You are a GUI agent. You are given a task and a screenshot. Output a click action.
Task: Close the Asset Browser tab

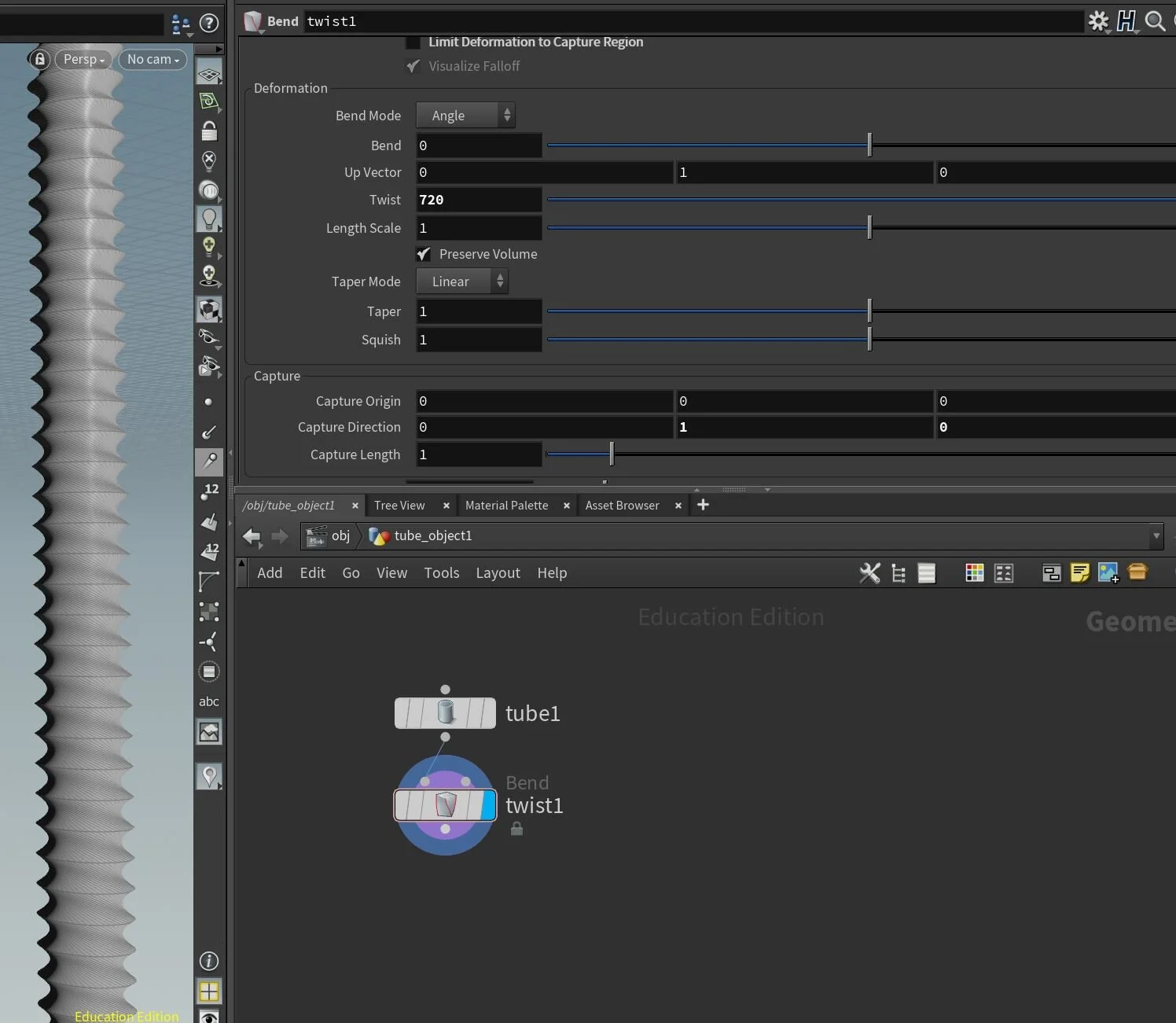coord(678,506)
